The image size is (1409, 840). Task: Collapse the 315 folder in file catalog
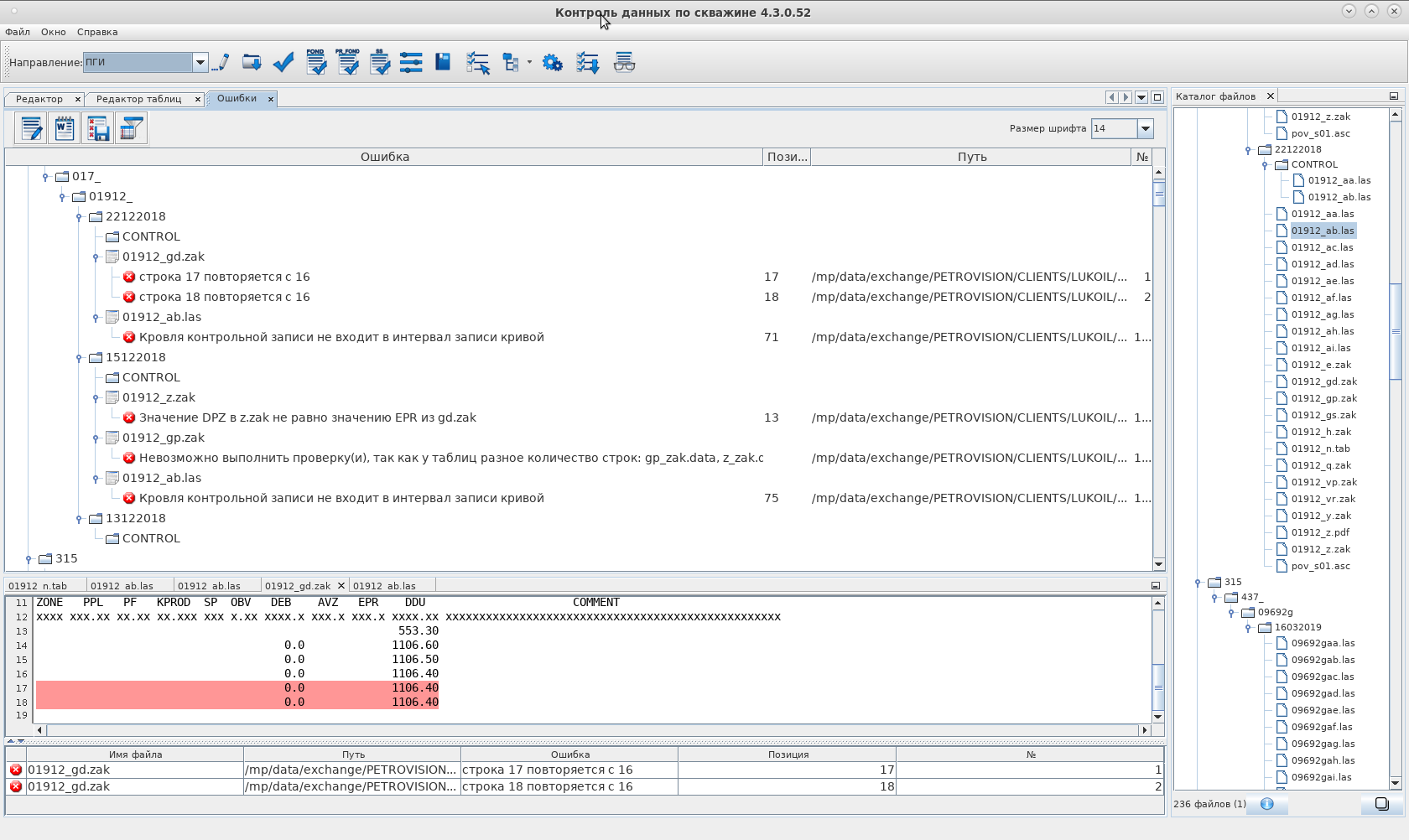click(1198, 583)
